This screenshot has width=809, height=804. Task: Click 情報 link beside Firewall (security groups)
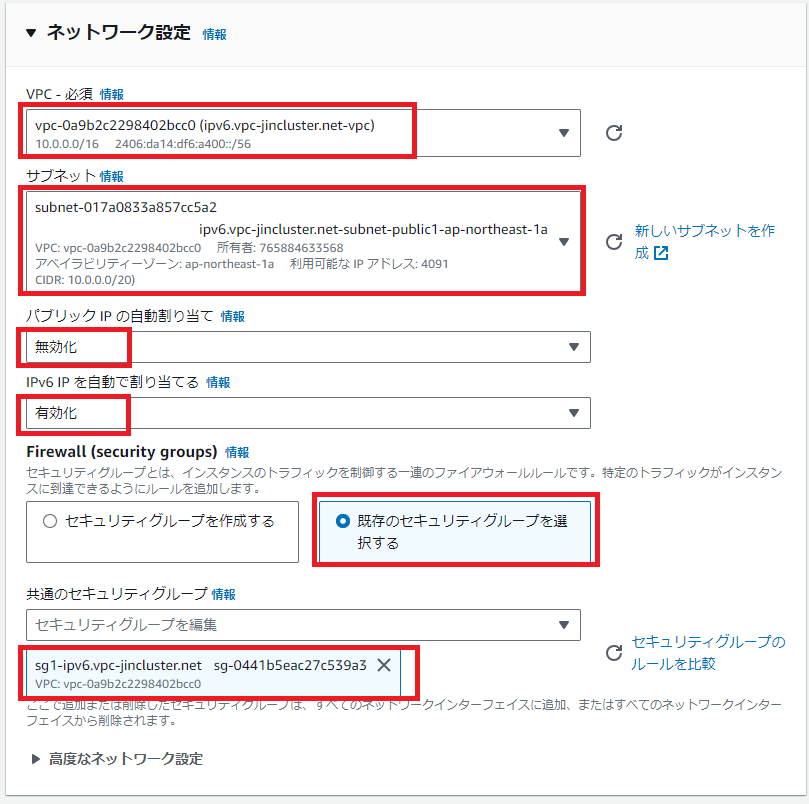pos(237,452)
